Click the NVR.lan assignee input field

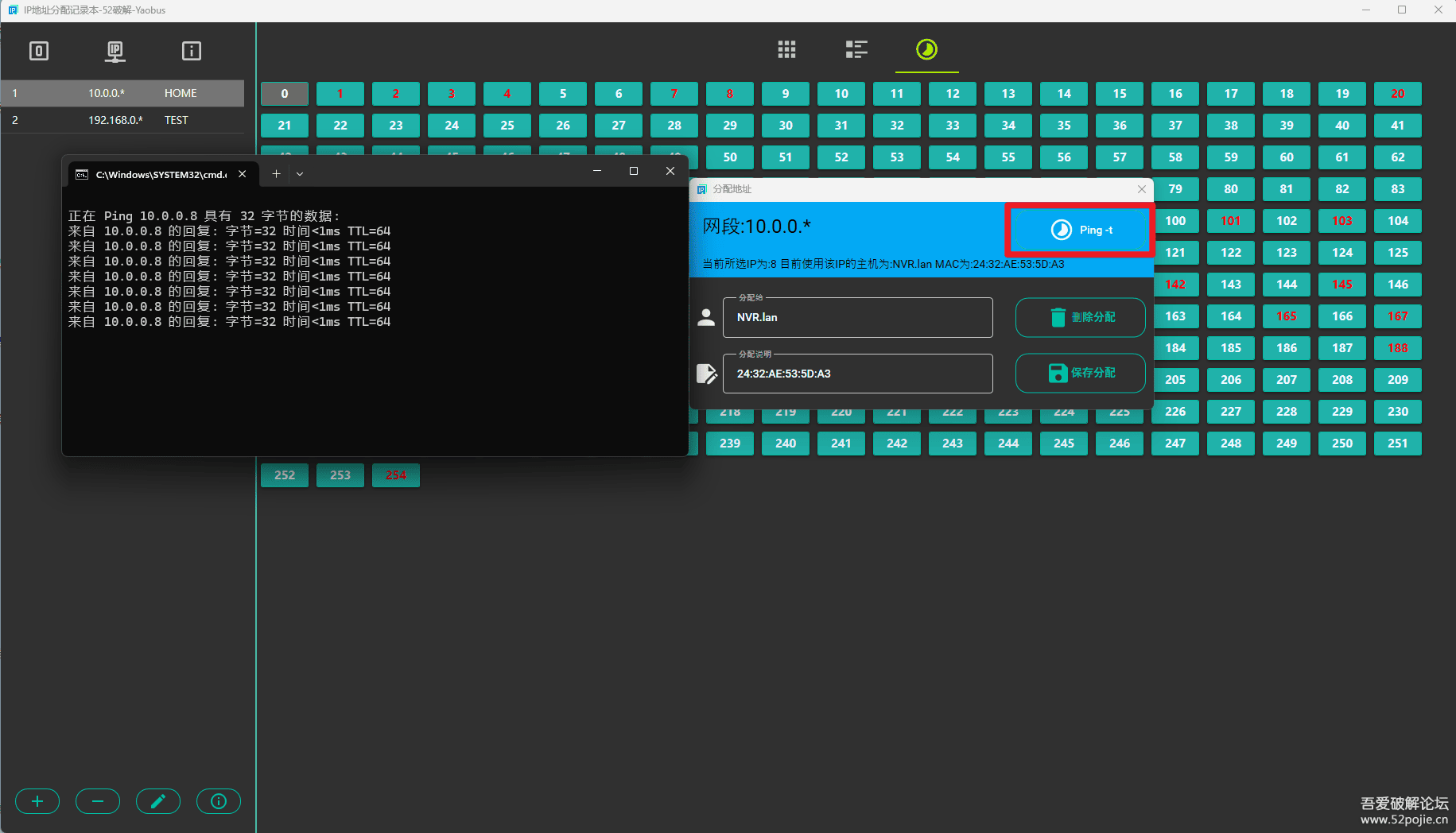(x=857, y=318)
